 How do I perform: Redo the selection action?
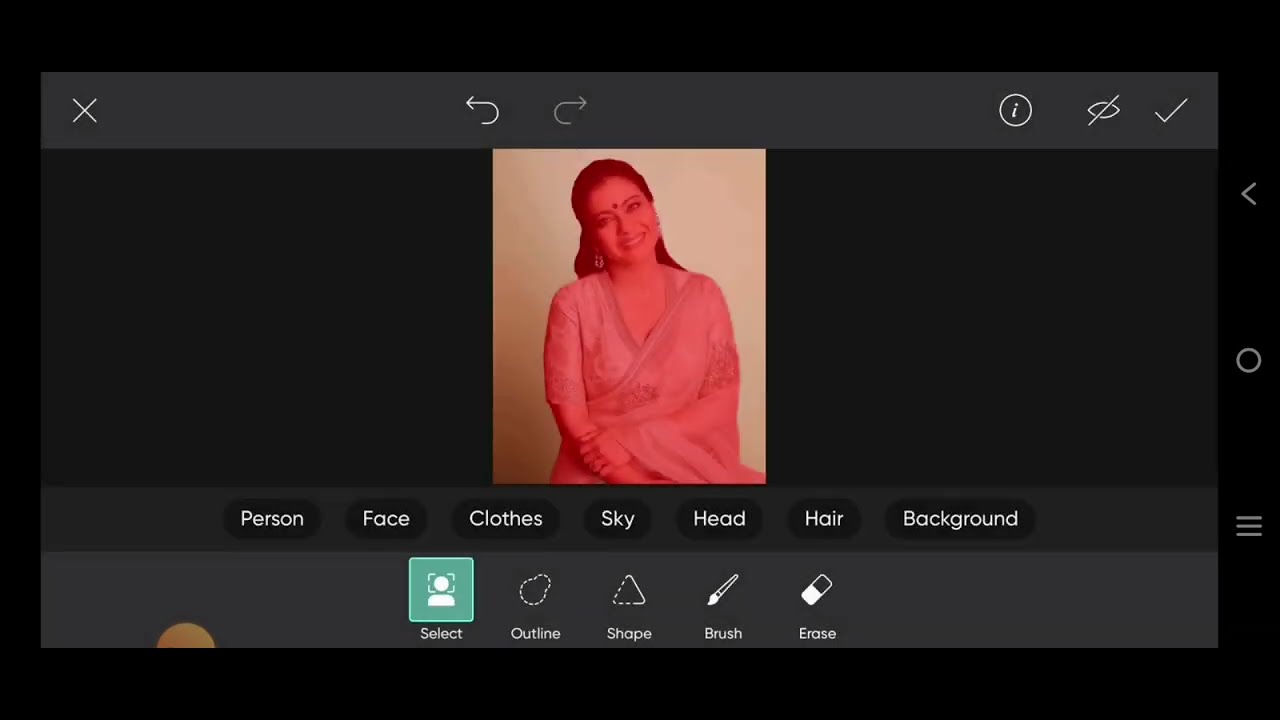tap(570, 110)
